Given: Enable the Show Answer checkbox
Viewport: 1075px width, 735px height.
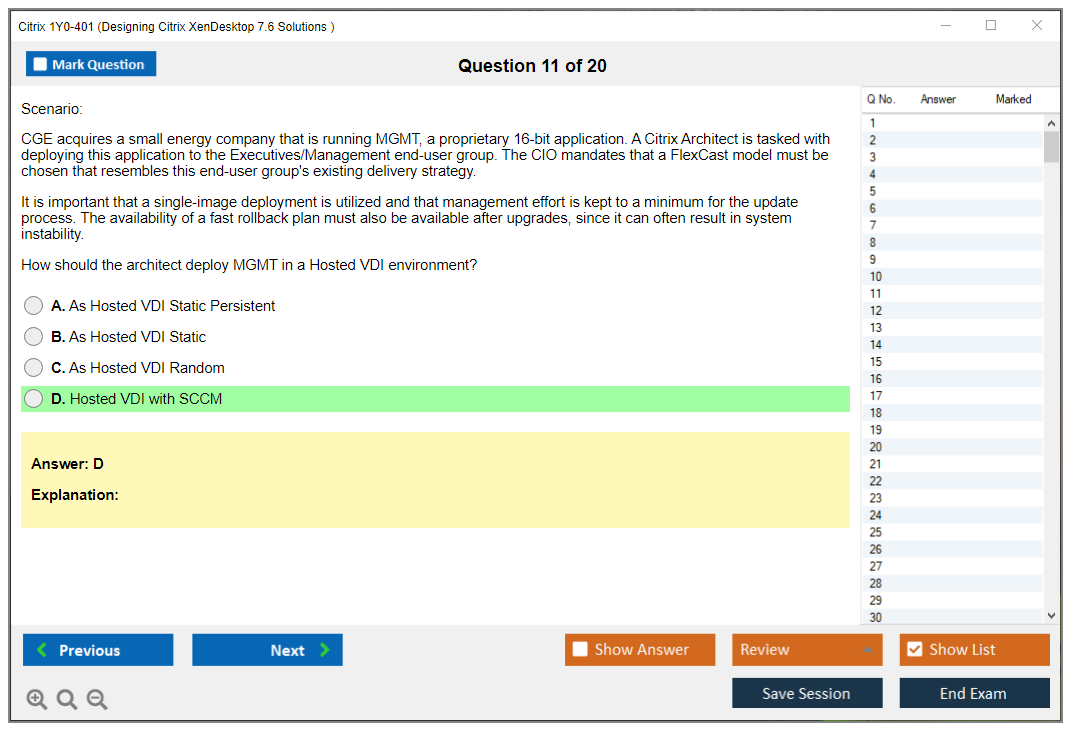Looking at the screenshot, I should tap(580, 650).
